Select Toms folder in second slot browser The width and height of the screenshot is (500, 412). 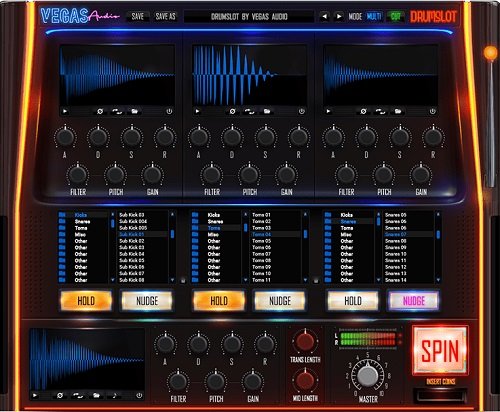[x=216, y=228]
